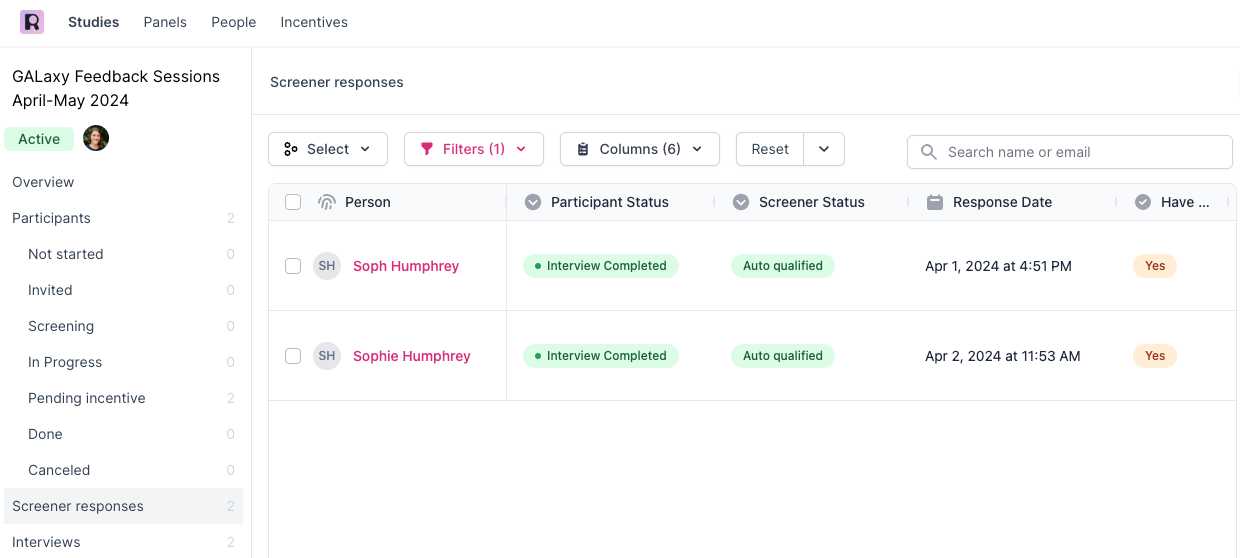Click Soph Humphrey's SH avatar badge
1240x558 pixels.
327,266
